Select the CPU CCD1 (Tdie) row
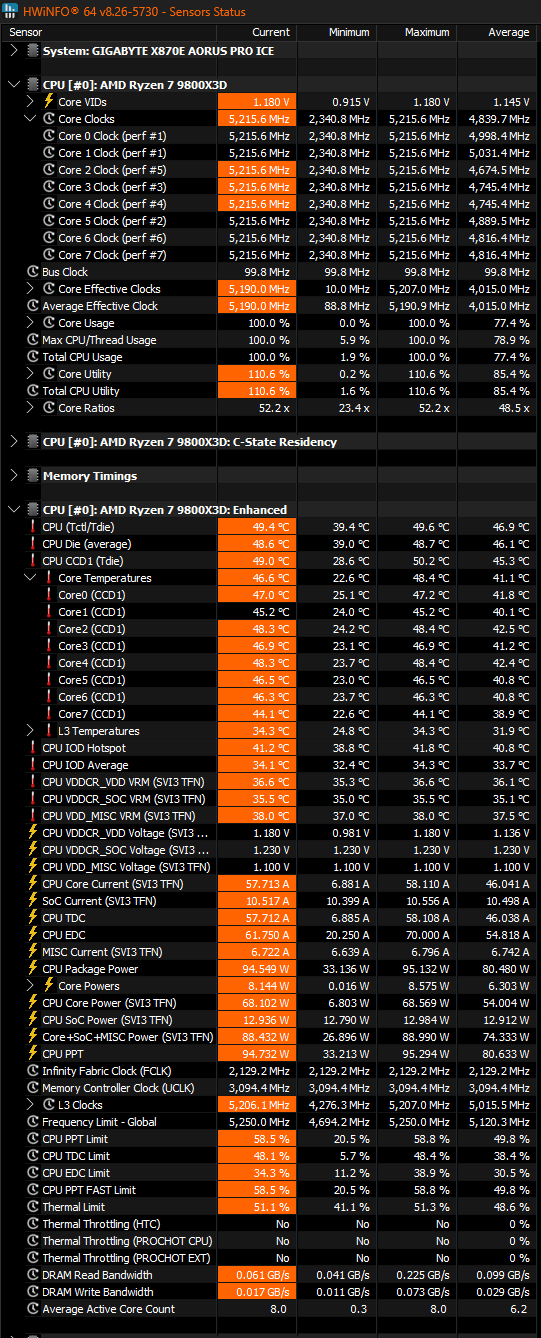 (270, 561)
